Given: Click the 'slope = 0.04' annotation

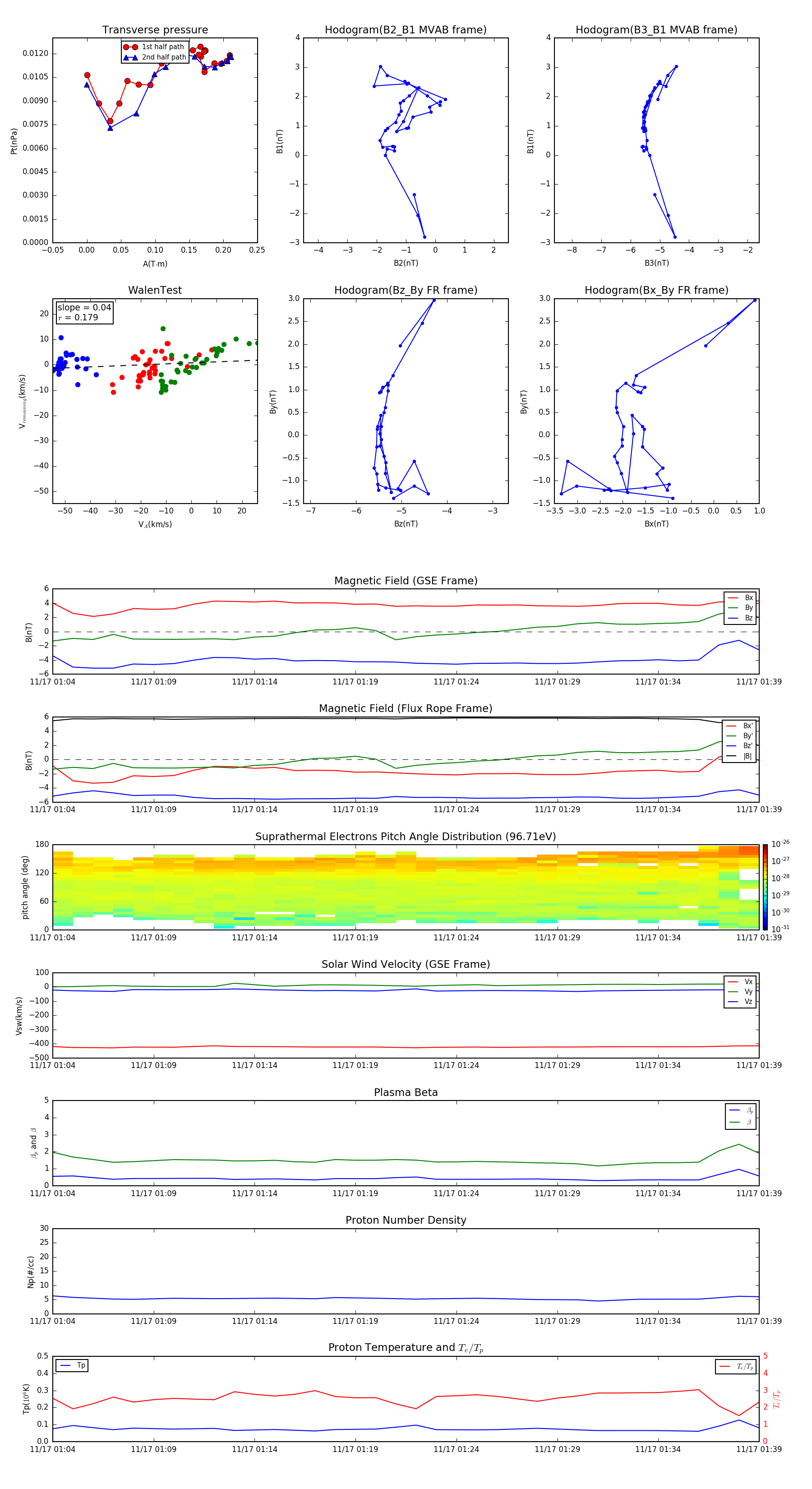Looking at the screenshot, I should tap(84, 308).
